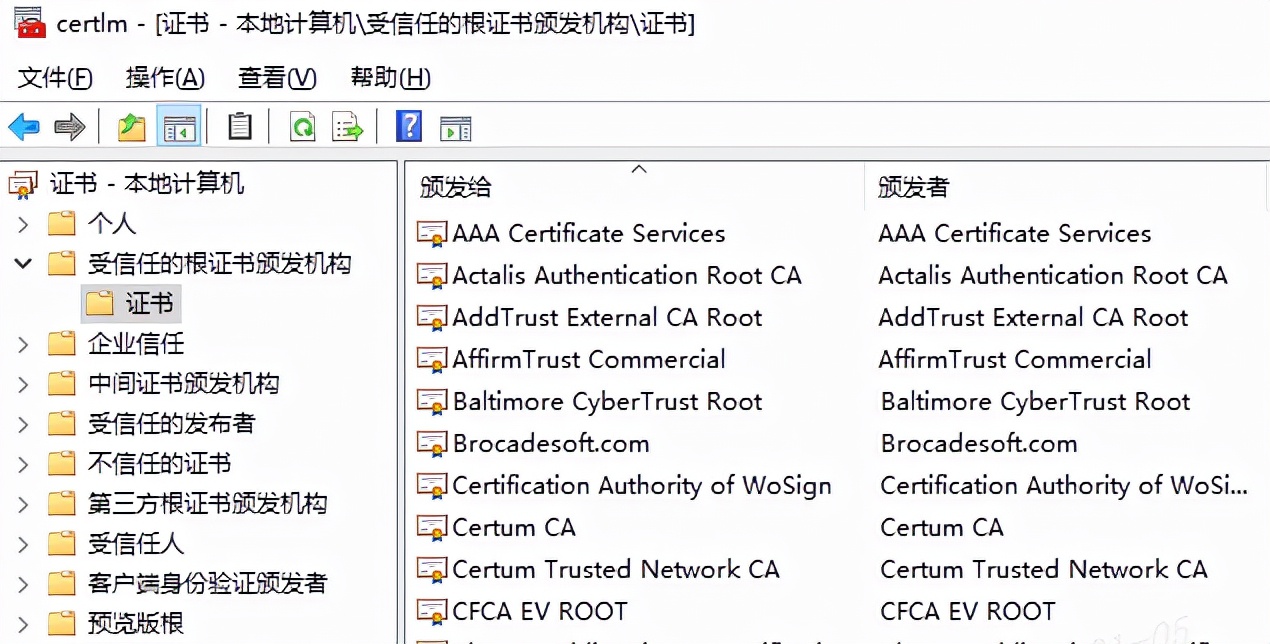Expand the 预览版根 tree node

point(23,624)
